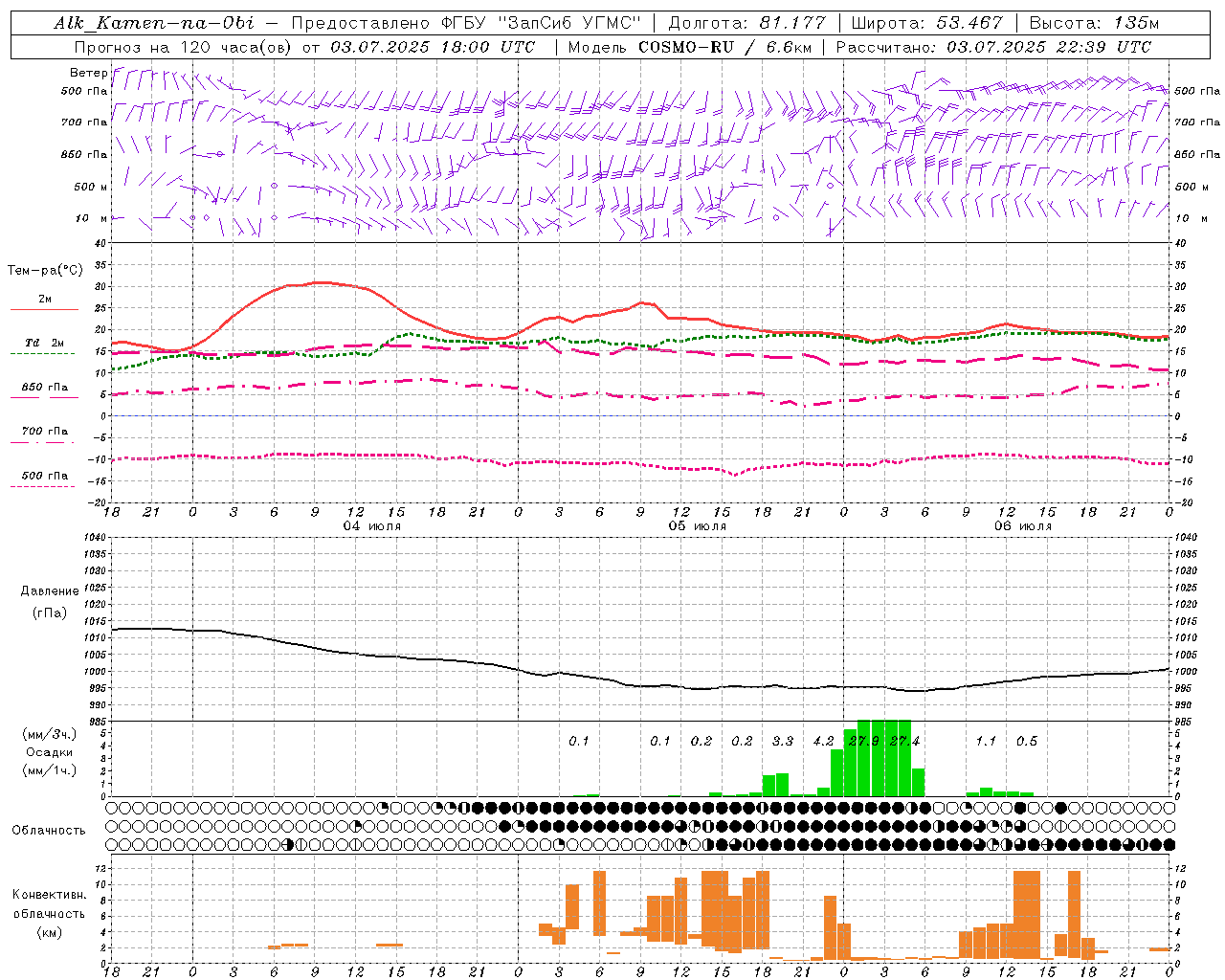
Task: Click the provider text ФГБУ "ЗапСиб УГМС"
Action: [541, 23]
